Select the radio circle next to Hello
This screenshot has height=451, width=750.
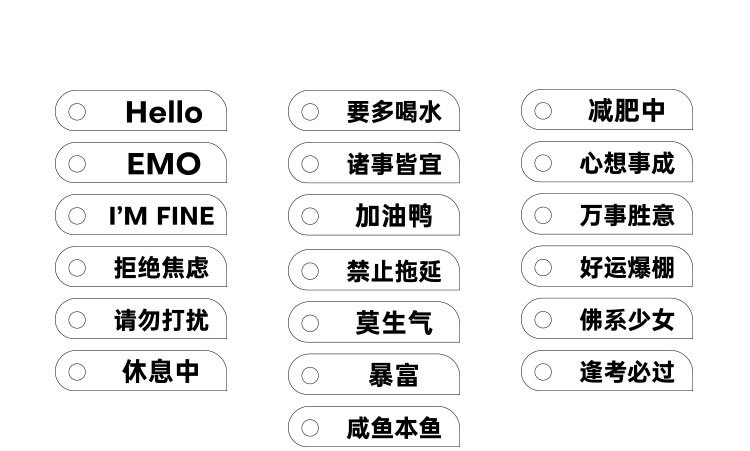tap(77, 112)
